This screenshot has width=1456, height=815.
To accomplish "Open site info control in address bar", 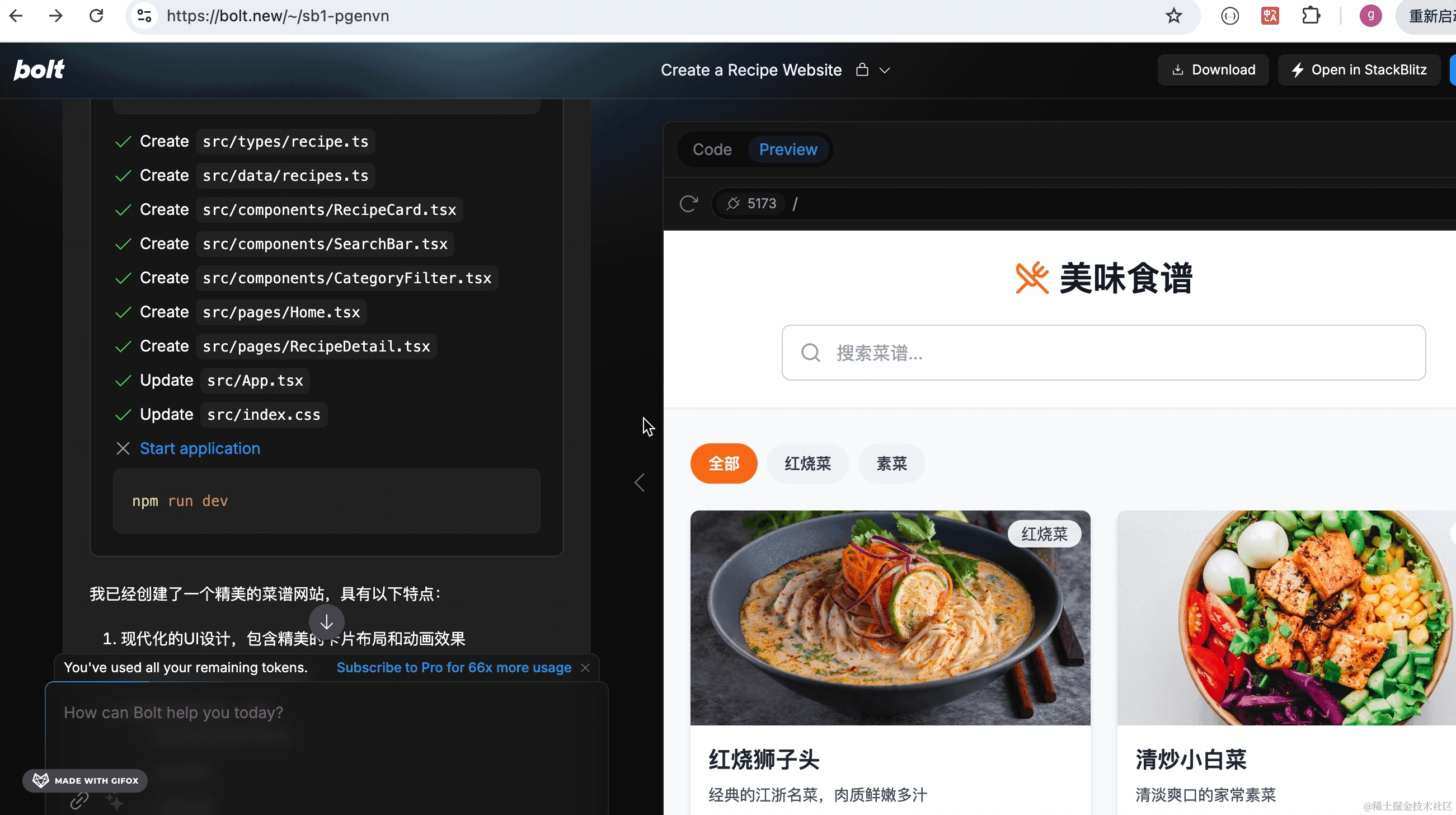I will click(144, 16).
